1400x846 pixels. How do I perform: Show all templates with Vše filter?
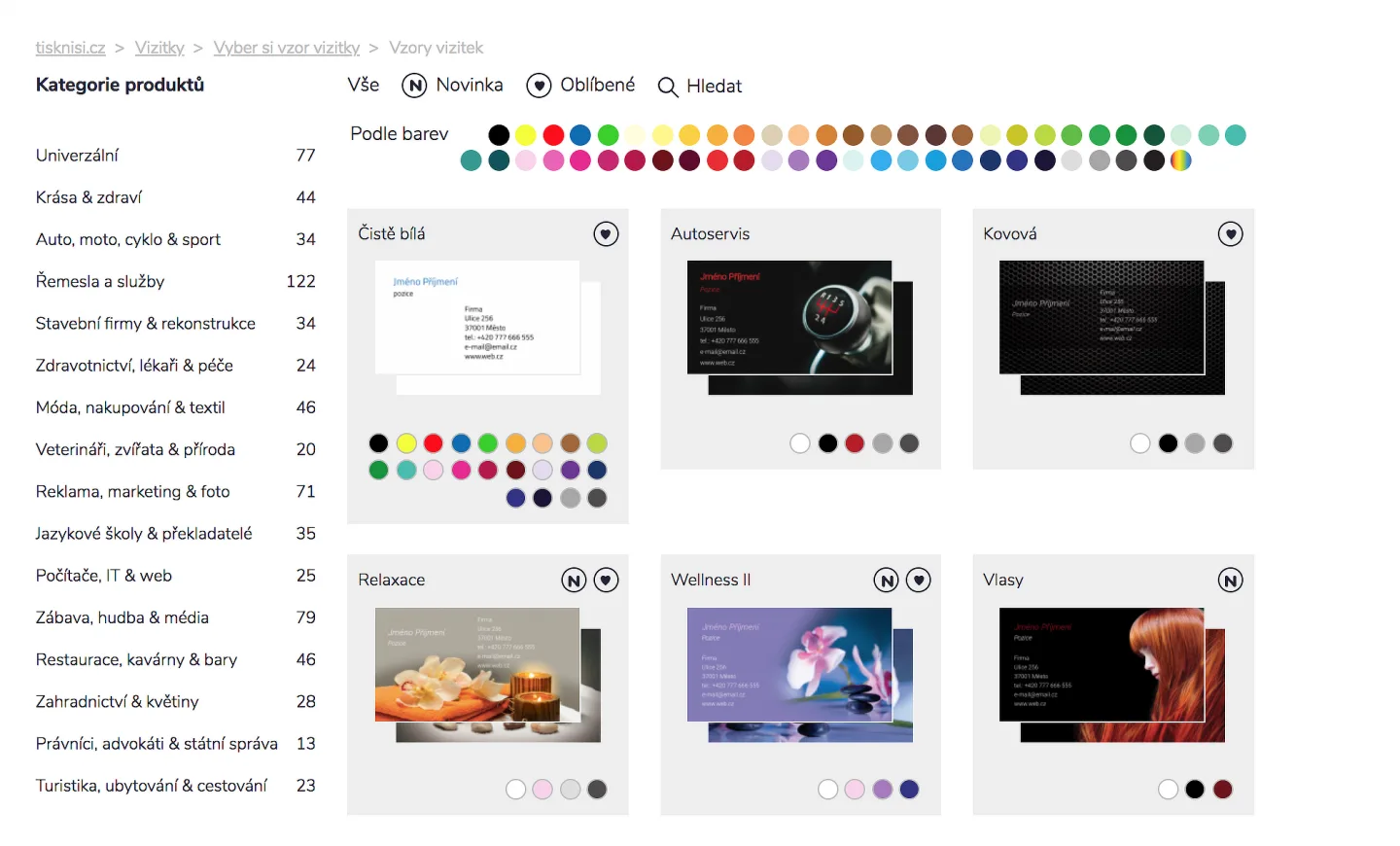[x=364, y=85]
